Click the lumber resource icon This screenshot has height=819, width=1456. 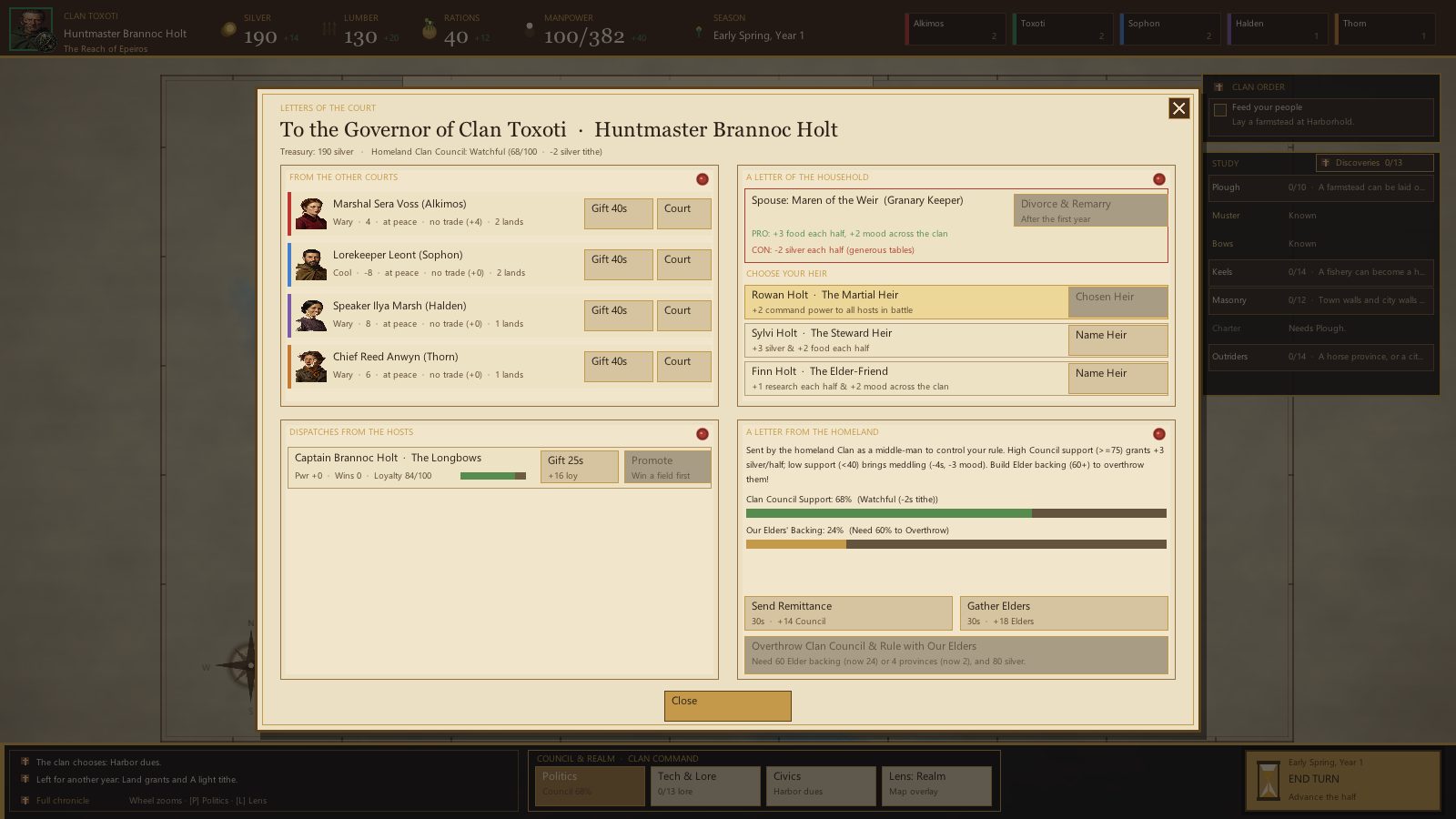tap(329, 30)
